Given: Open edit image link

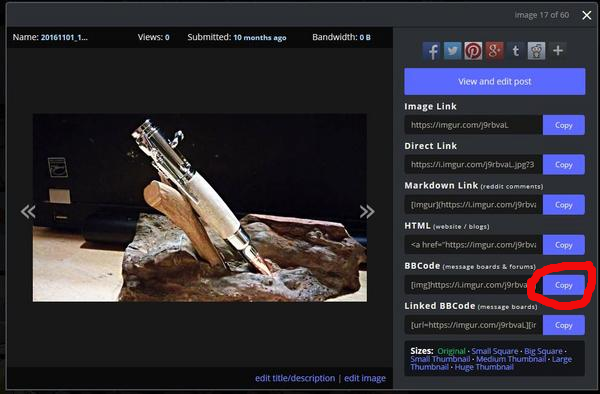Looking at the screenshot, I should tap(365, 378).
